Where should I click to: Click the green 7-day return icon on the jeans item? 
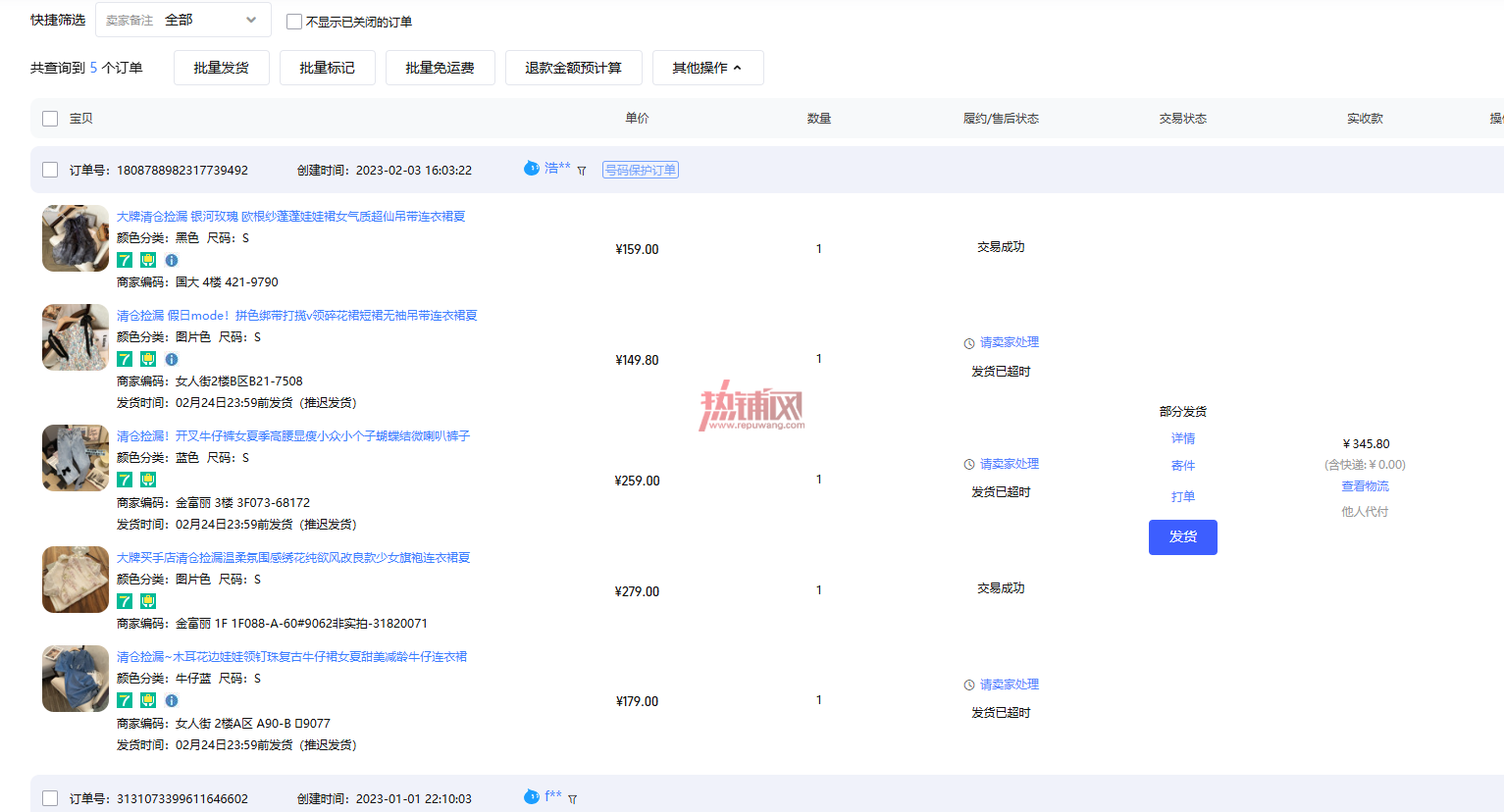tap(125, 480)
